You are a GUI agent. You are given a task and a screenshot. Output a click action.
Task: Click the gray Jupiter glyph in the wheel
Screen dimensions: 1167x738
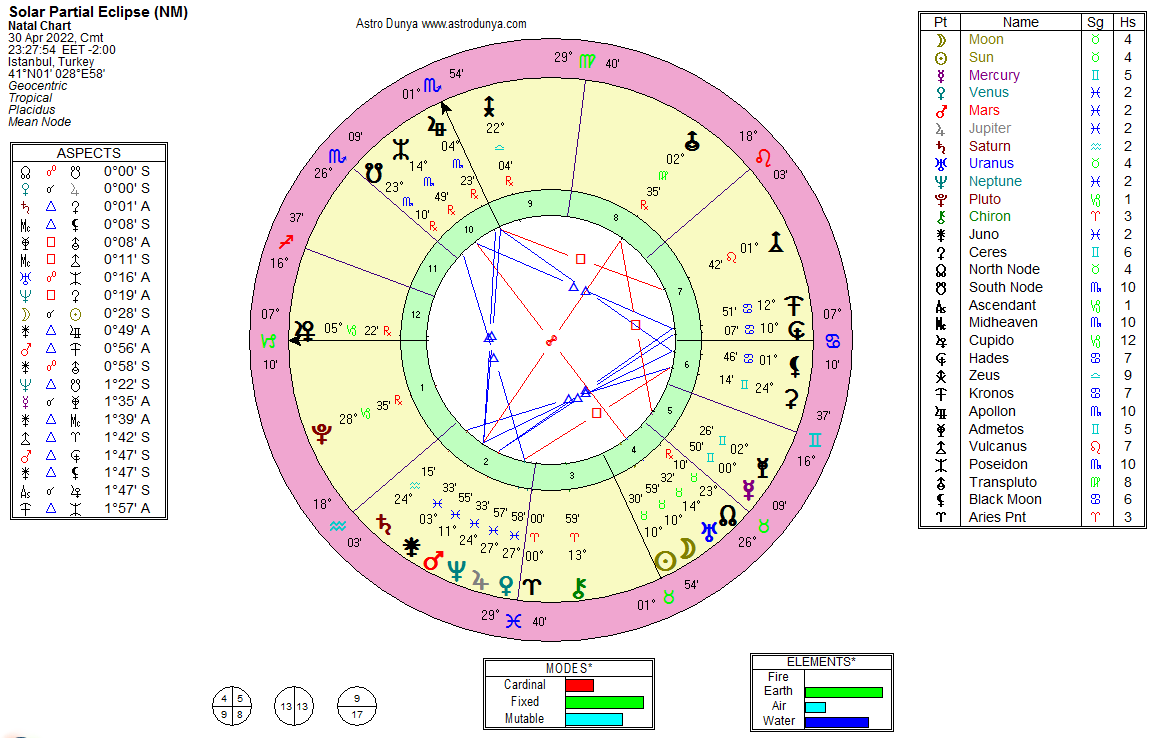point(480,580)
